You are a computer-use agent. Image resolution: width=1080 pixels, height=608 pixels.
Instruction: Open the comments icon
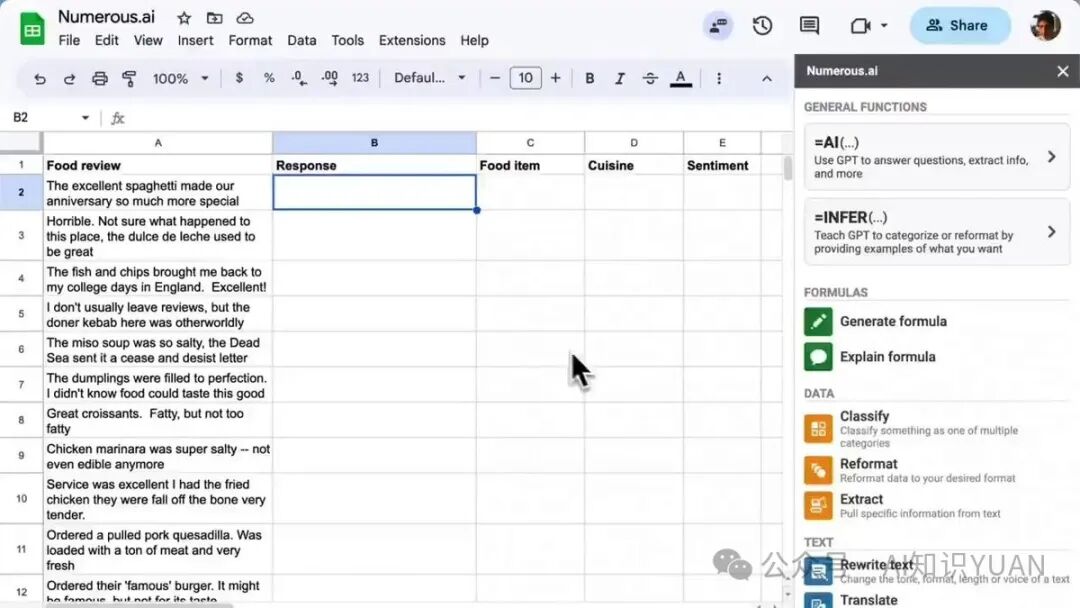coord(809,26)
